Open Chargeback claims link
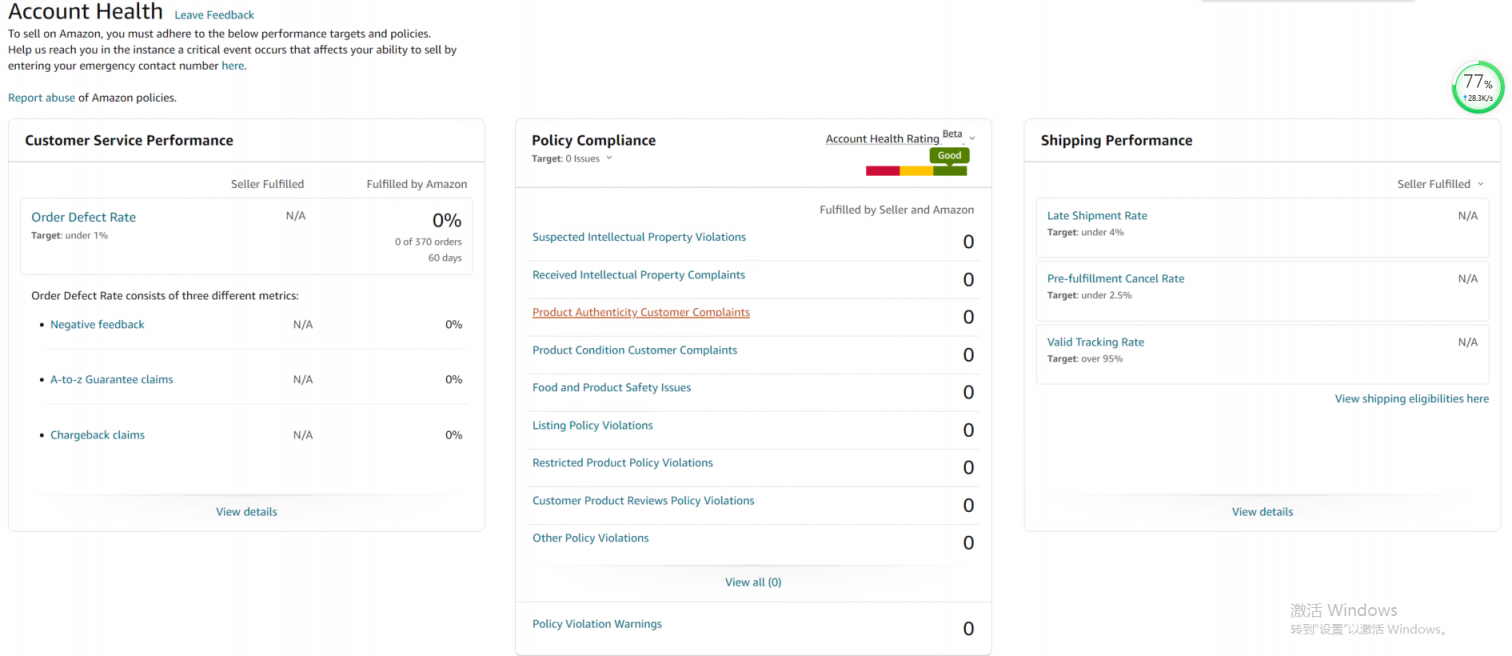Viewport: 1512px width, 656px height. point(97,436)
